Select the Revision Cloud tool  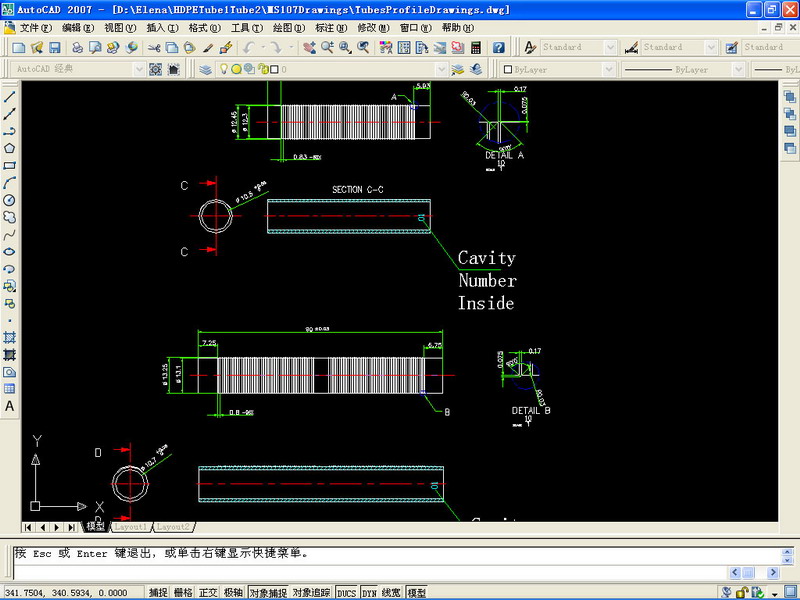[10, 217]
